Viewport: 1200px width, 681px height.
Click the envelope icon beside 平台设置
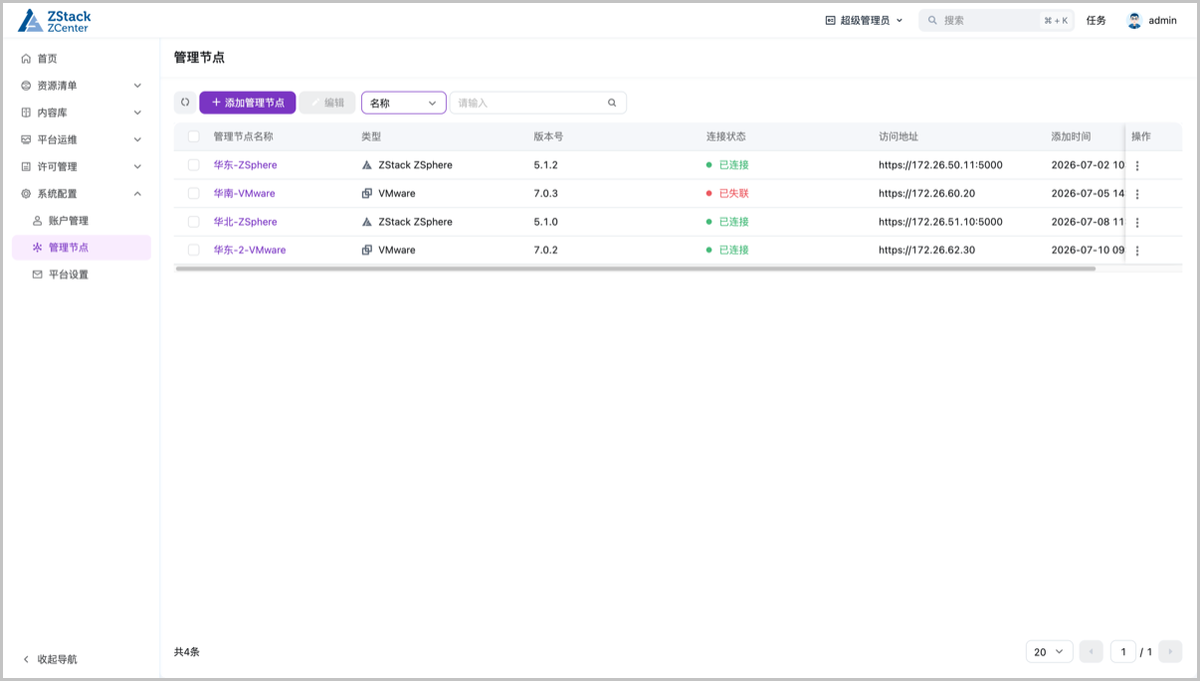[x=38, y=274]
